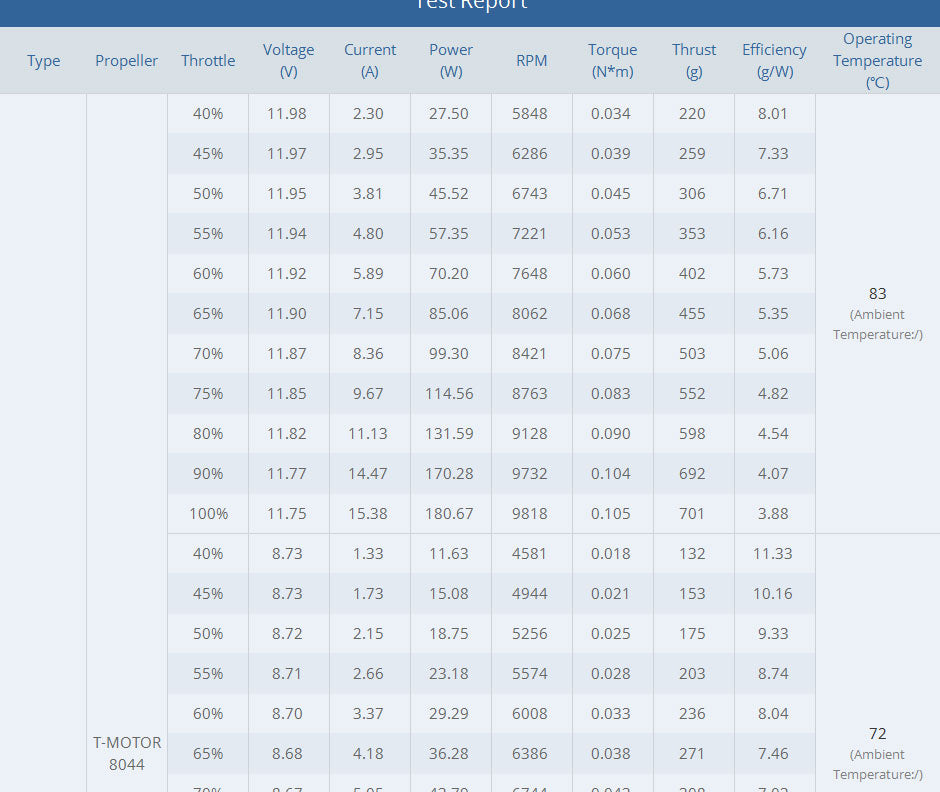Select the Thrust (g) column header
Viewport: 940px width, 792px height.
694,61
